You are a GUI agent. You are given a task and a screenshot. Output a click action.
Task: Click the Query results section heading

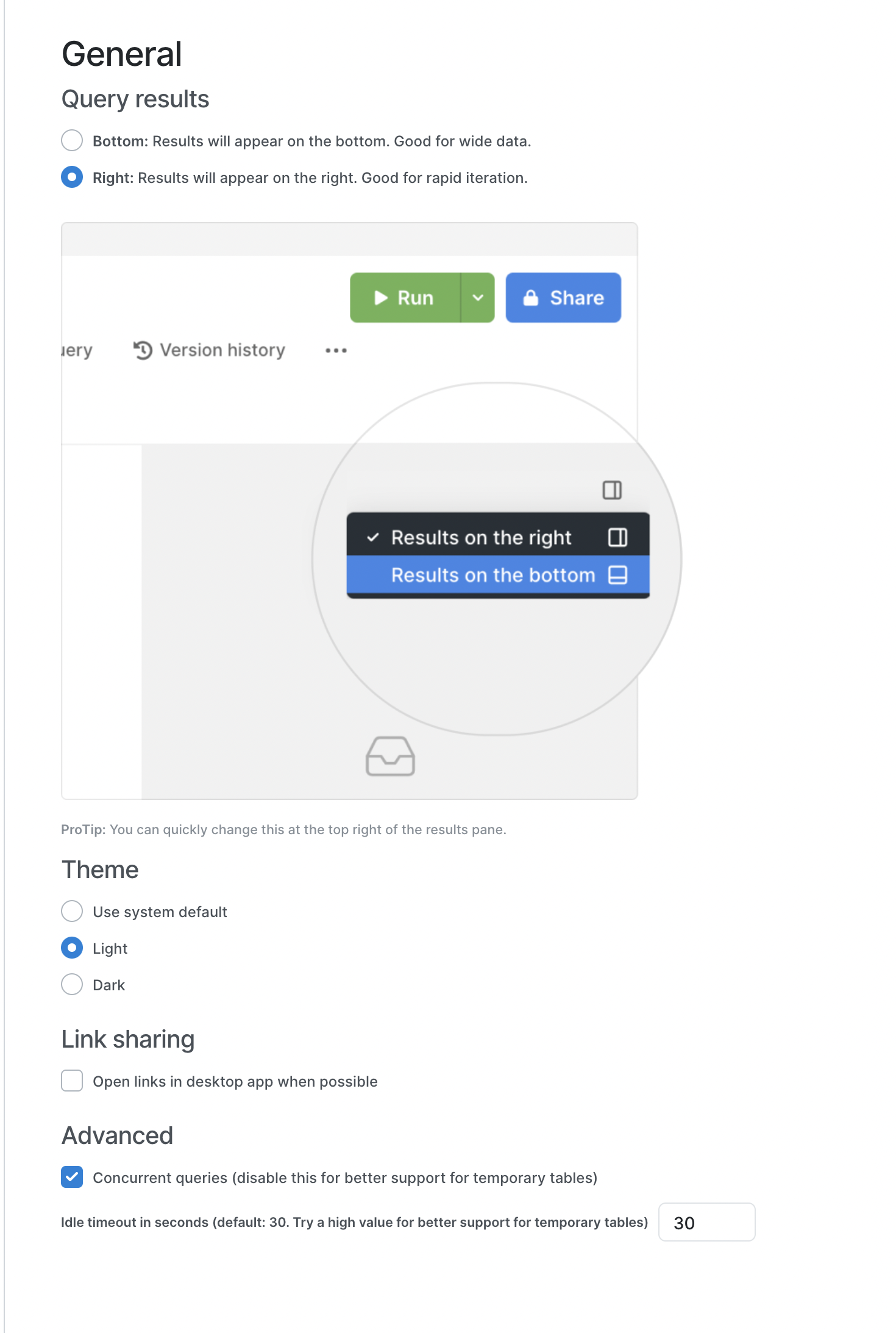tap(135, 99)
